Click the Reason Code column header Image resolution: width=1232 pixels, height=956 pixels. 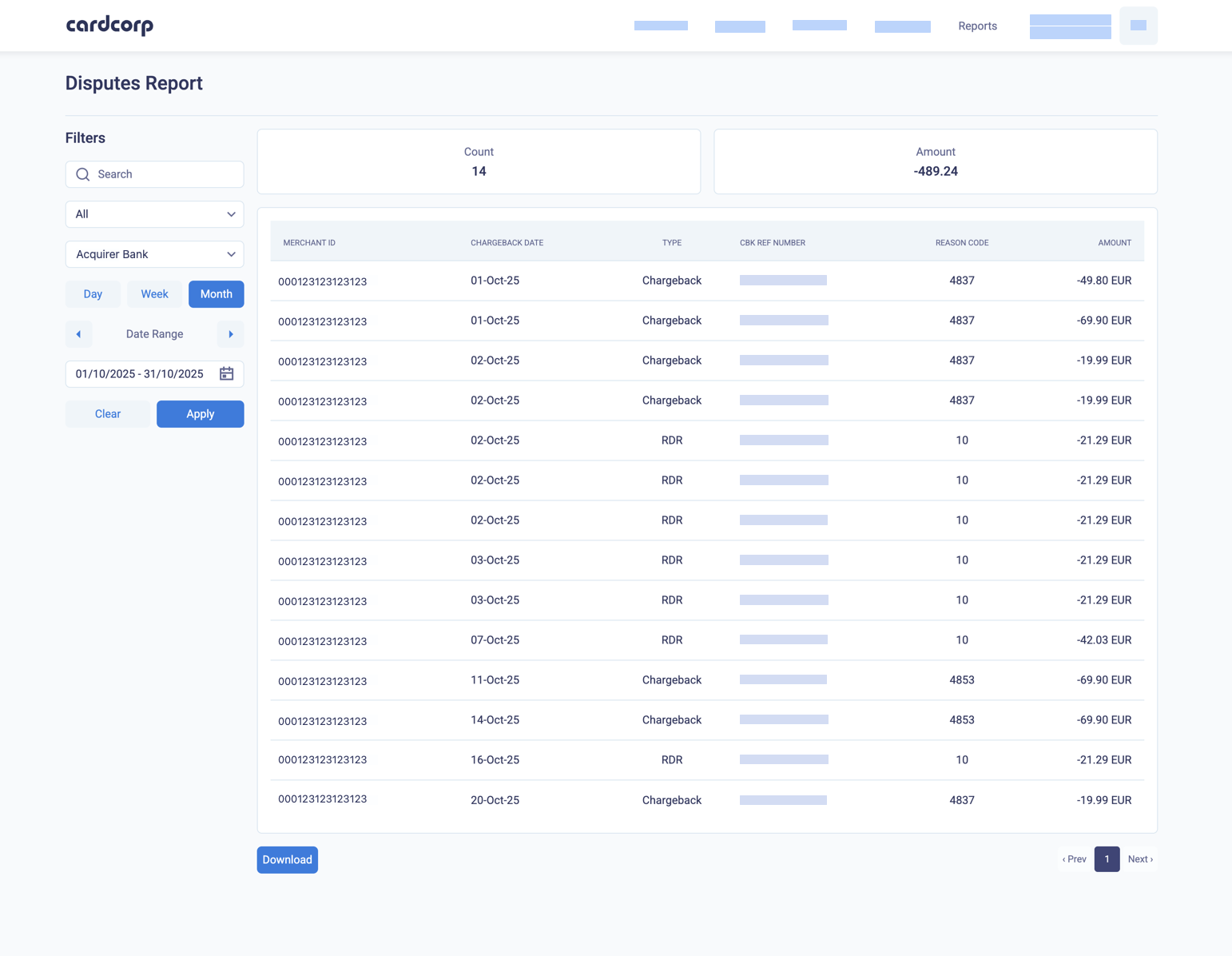coord(962,243)
